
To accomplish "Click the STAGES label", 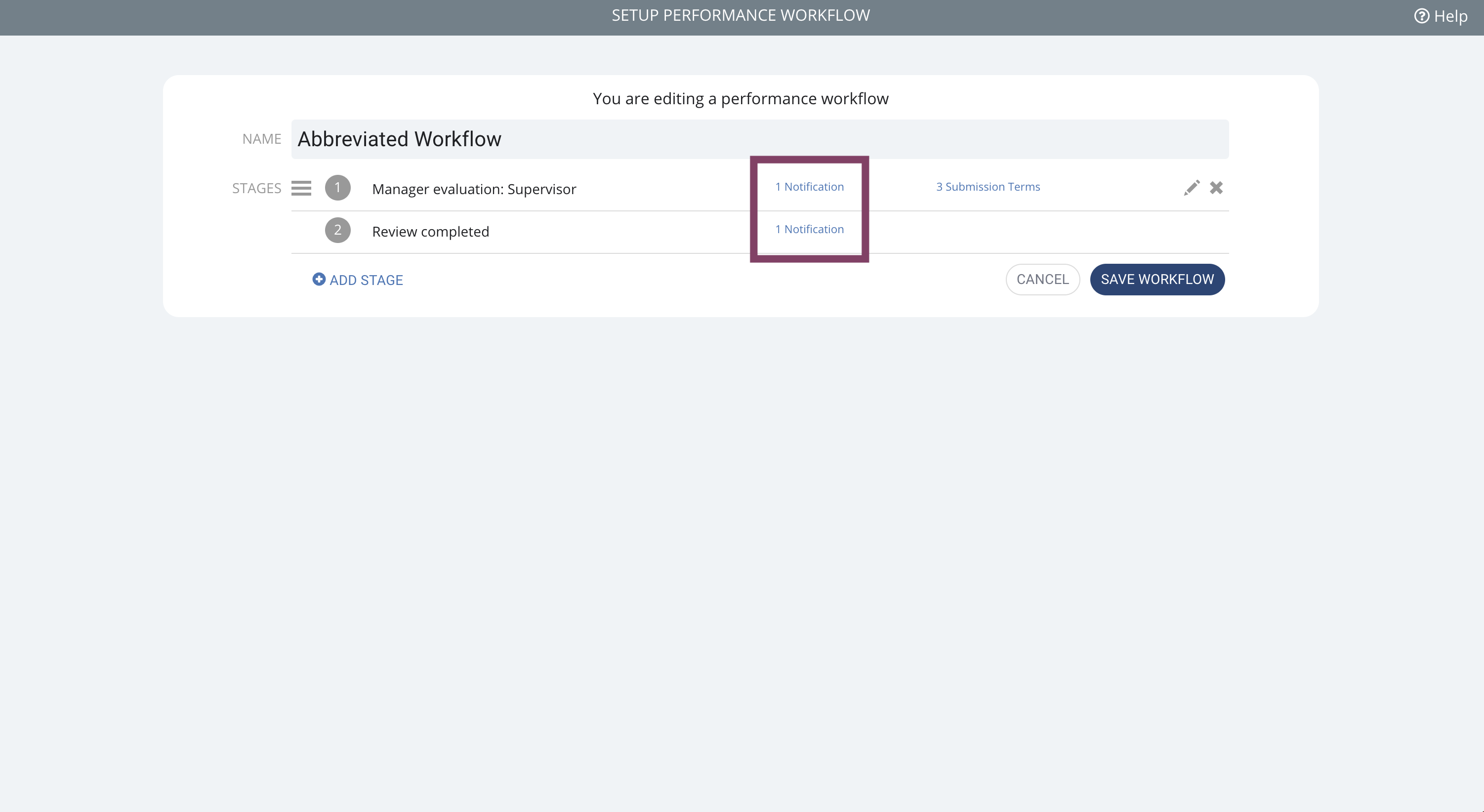I will [256, 188].
